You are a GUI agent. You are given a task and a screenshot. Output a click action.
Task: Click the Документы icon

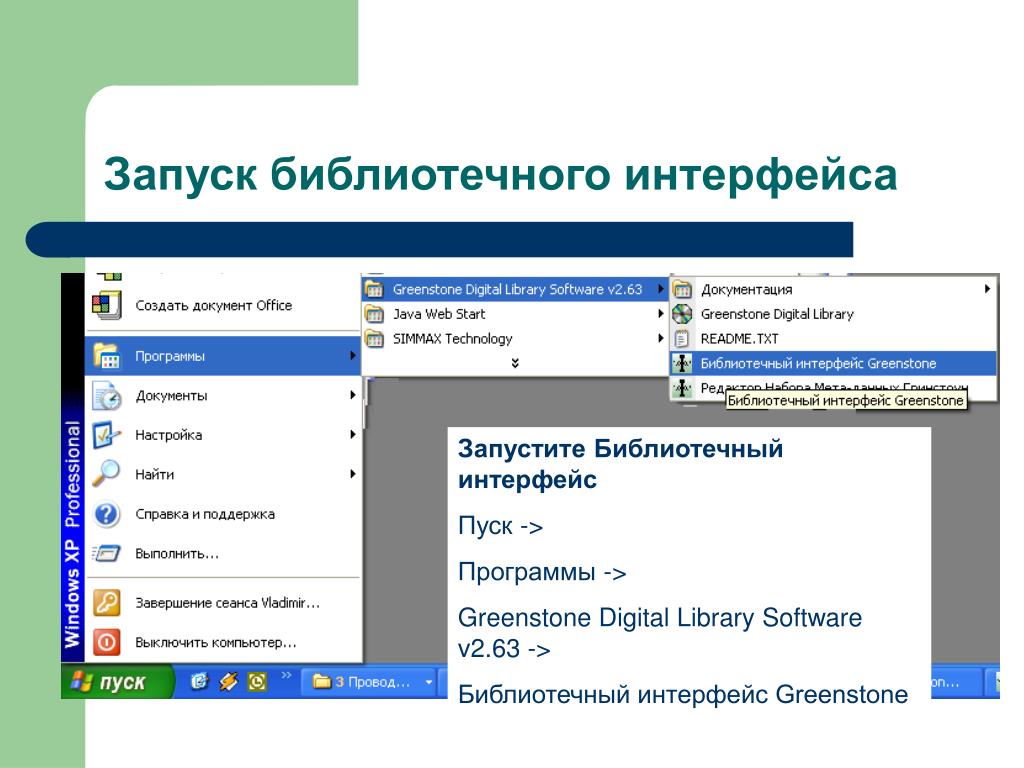(106, 396)
